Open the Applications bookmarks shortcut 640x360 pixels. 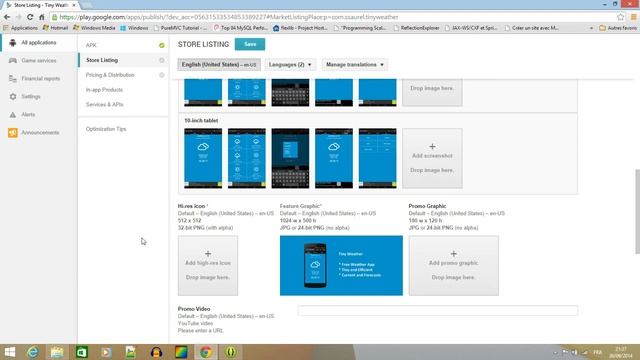coord(20,28)
